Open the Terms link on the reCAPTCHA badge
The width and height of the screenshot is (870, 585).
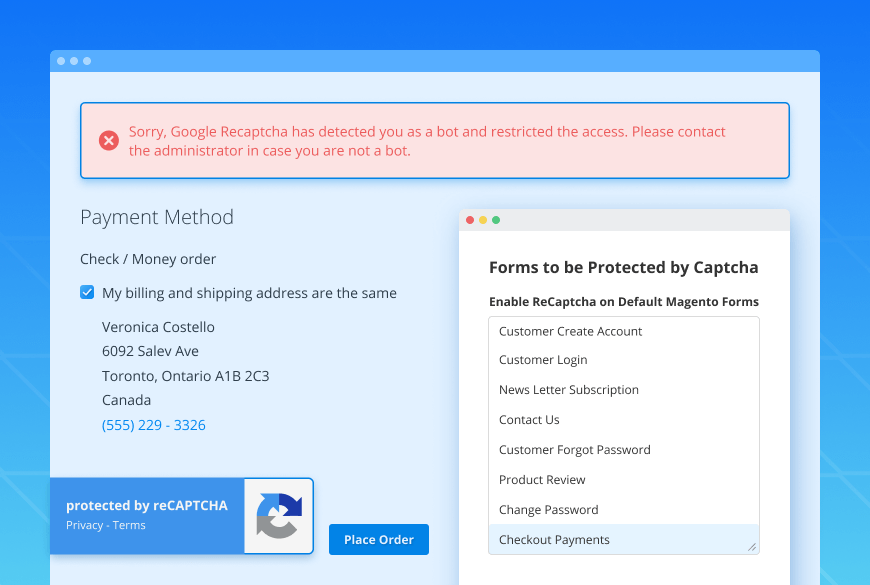click(x=128, y=524)
